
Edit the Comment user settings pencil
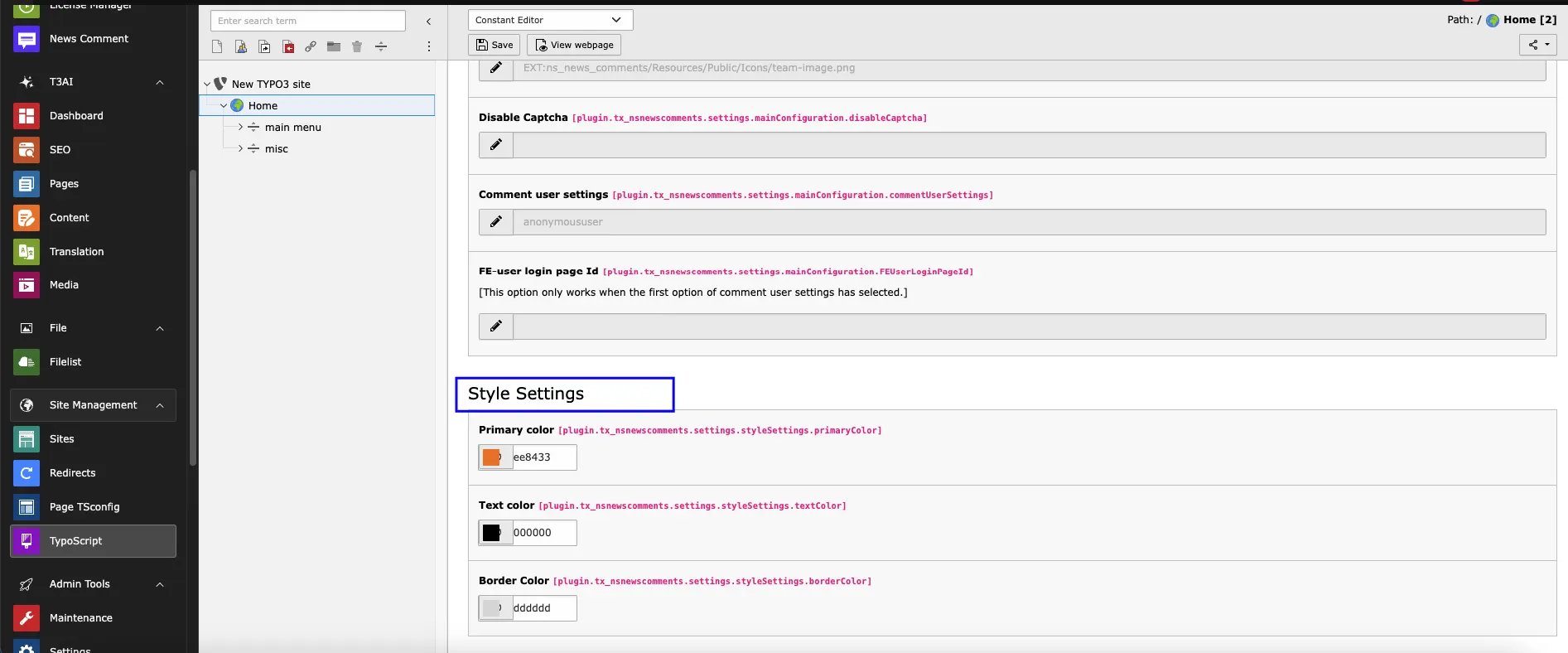point(496,222)
